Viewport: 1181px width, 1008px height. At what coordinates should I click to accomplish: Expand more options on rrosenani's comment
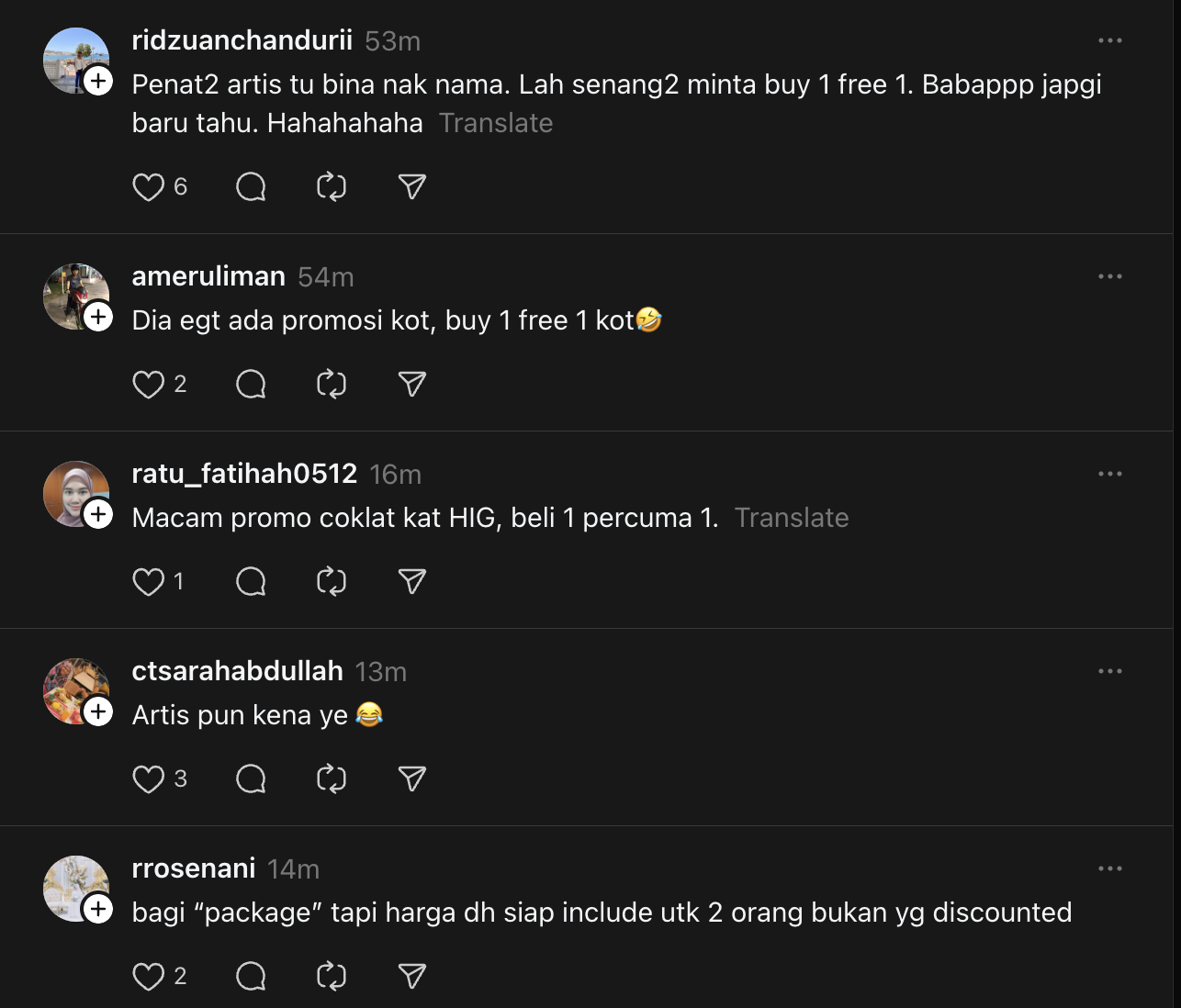[1109, 868]
